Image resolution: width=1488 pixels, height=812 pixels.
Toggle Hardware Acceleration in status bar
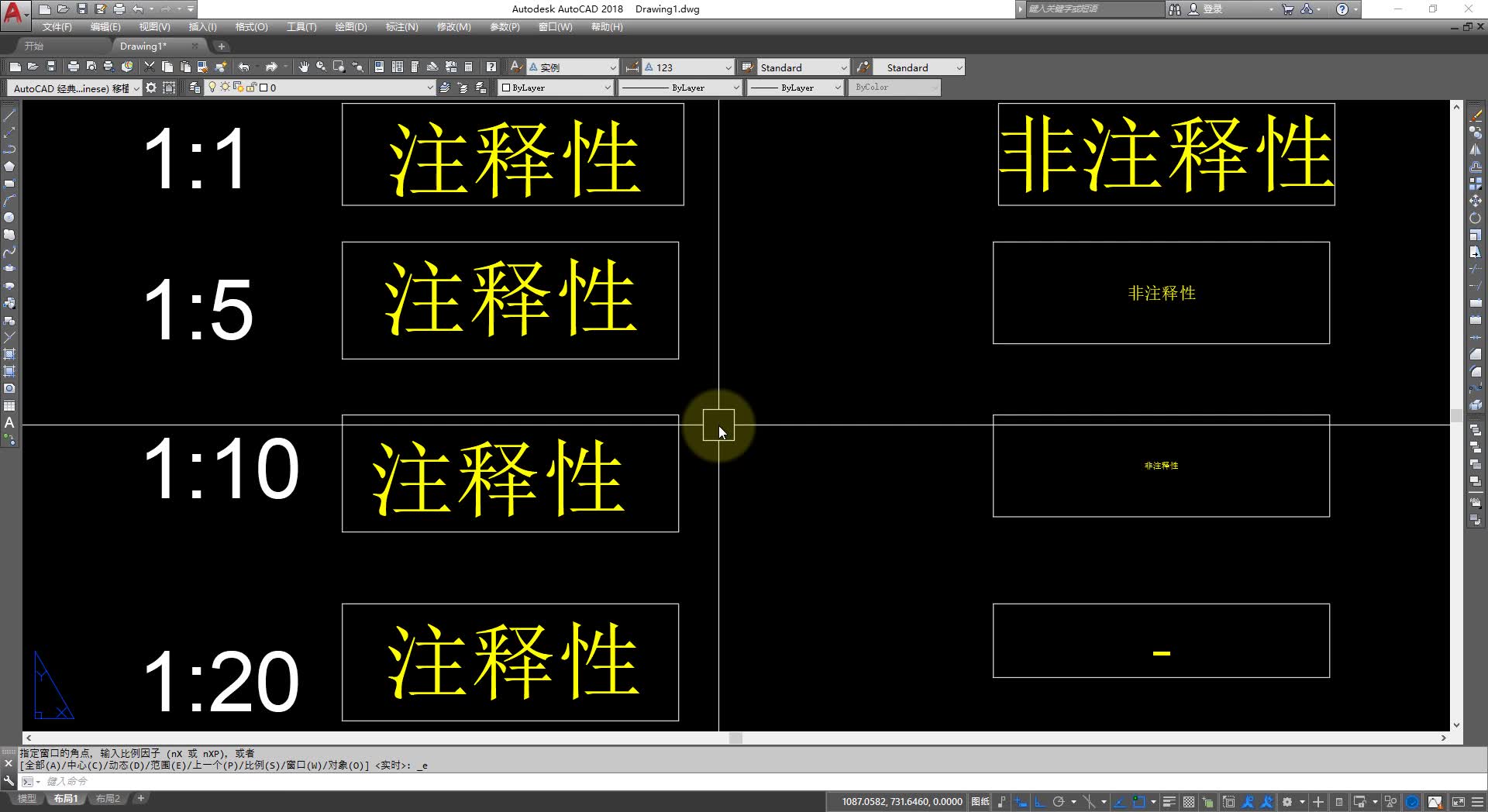point(1413,801)
